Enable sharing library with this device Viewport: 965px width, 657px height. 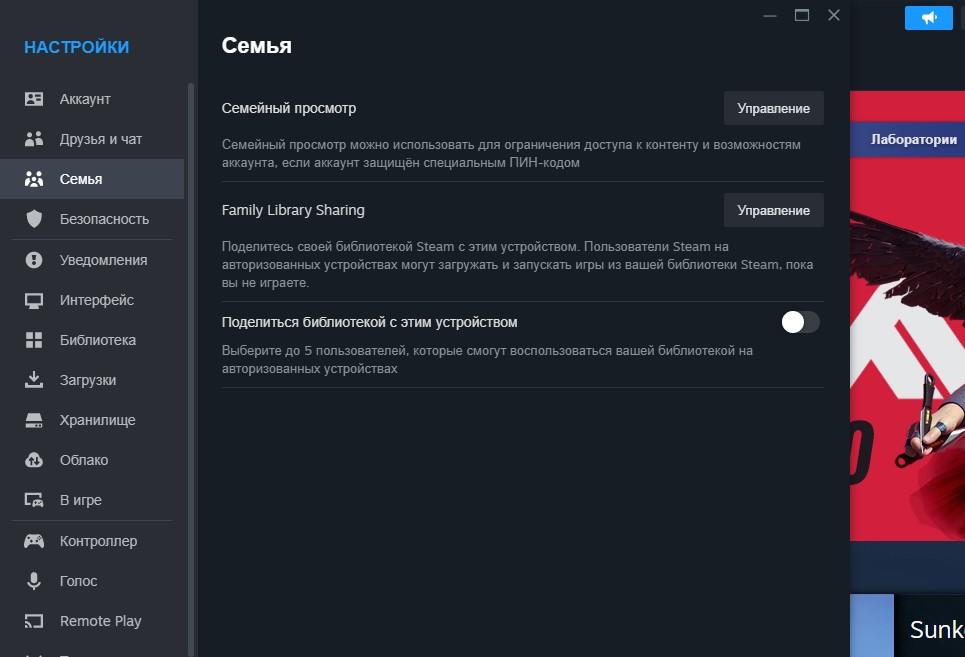[x=800, y=322]
